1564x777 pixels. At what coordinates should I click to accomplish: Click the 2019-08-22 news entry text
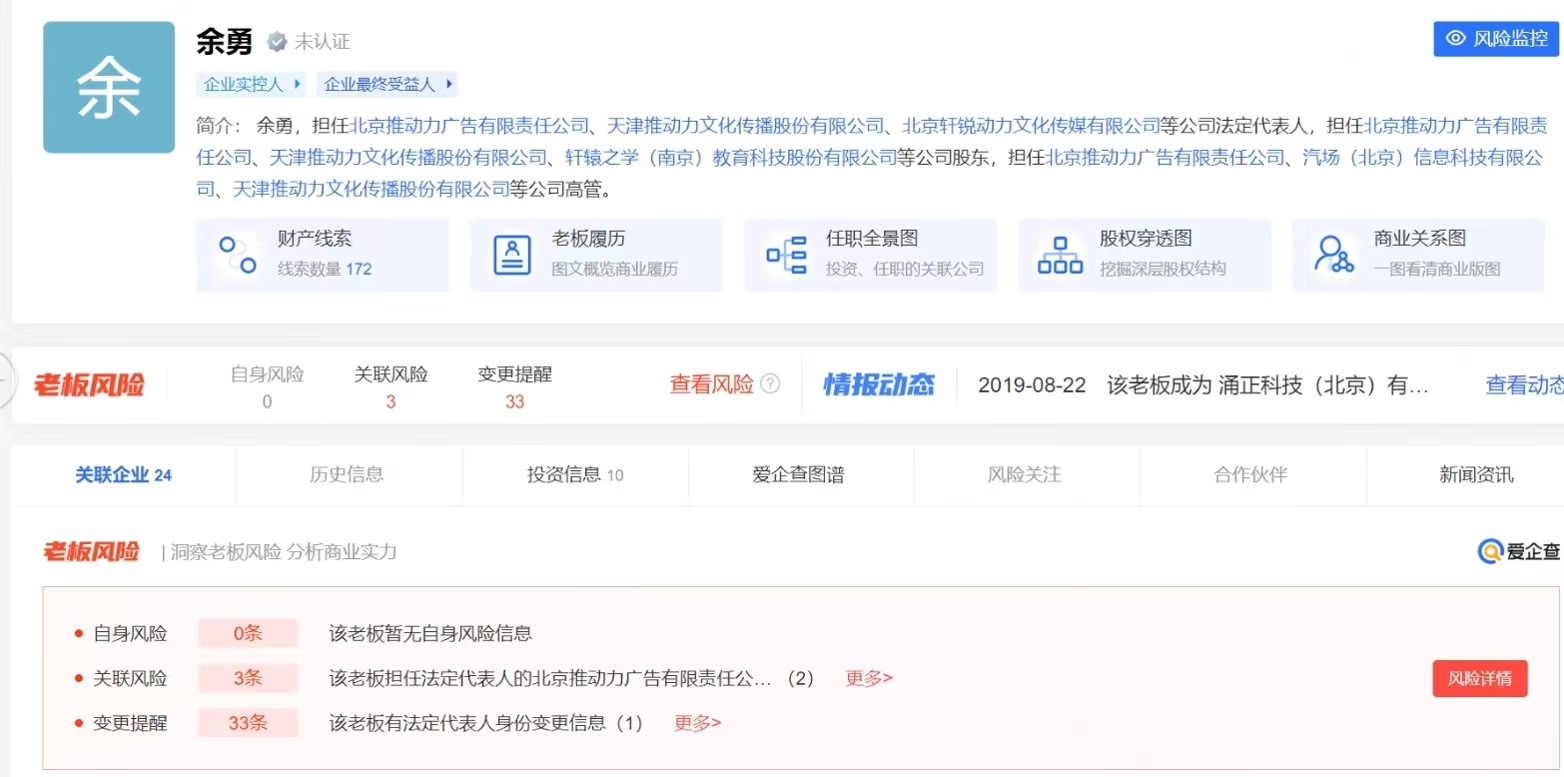click(1204, 385)
